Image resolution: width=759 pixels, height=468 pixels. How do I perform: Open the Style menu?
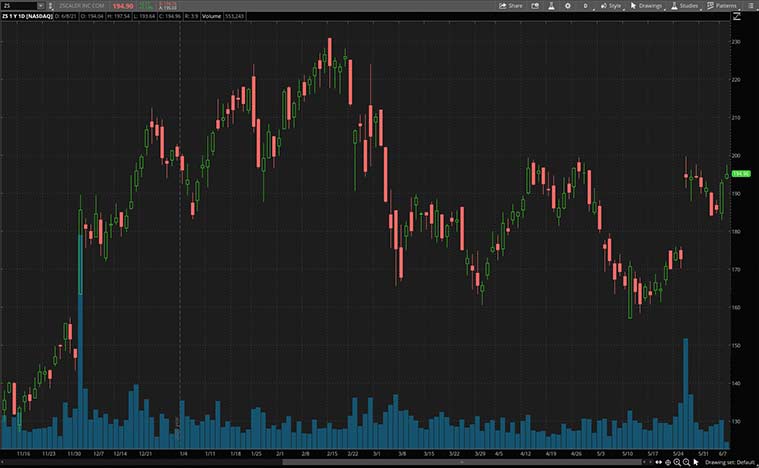(x=611, y=6)
